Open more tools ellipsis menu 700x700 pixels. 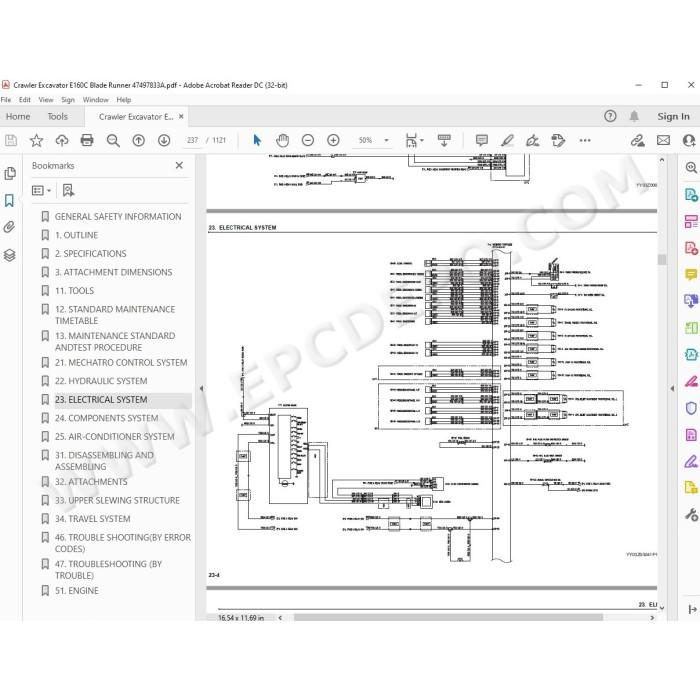coord(585,141)
